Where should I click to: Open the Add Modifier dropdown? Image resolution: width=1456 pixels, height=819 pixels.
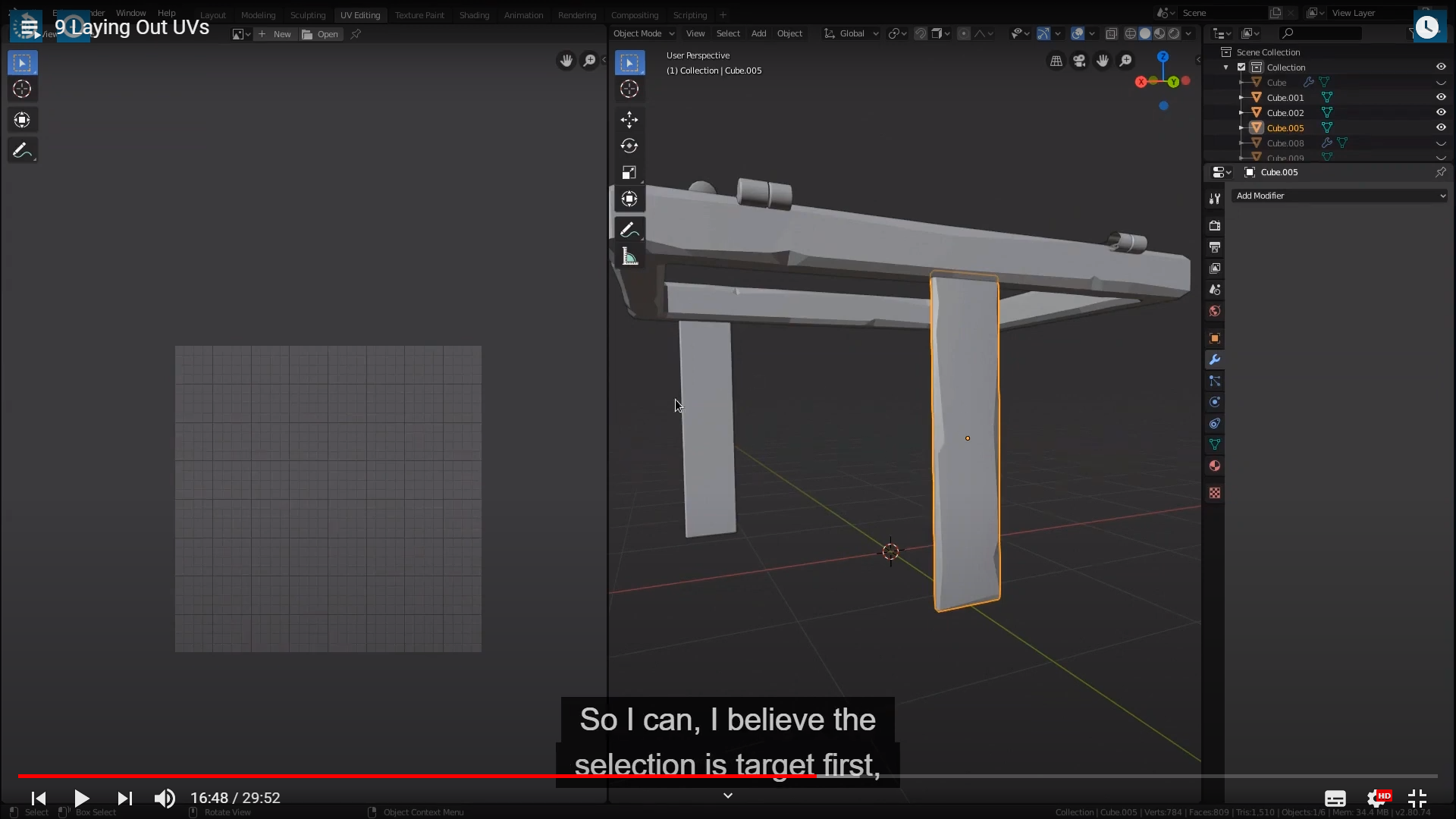click(x=1339, y=196)
